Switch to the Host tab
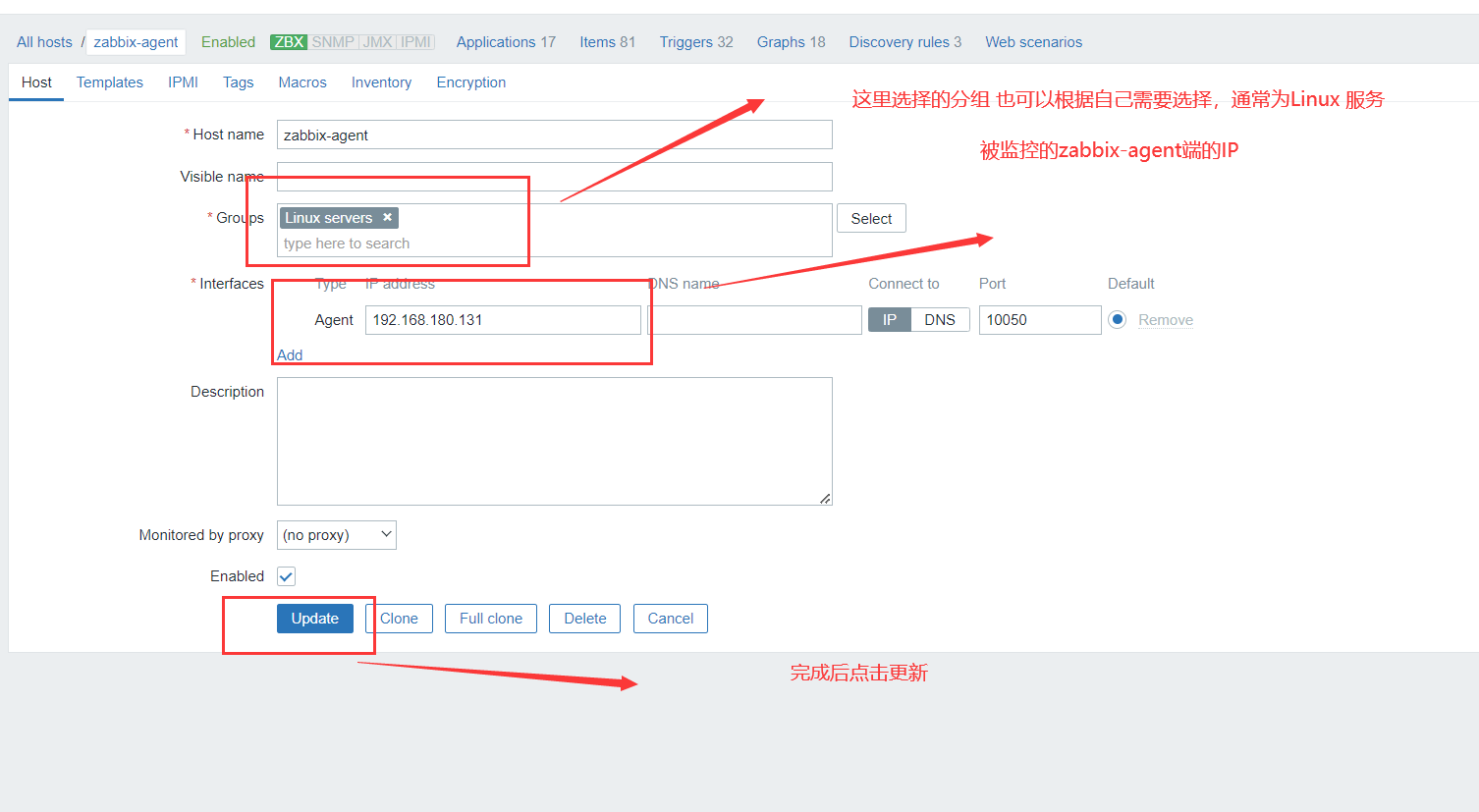Screen dimensions: 1479x812 coord(36,82)
